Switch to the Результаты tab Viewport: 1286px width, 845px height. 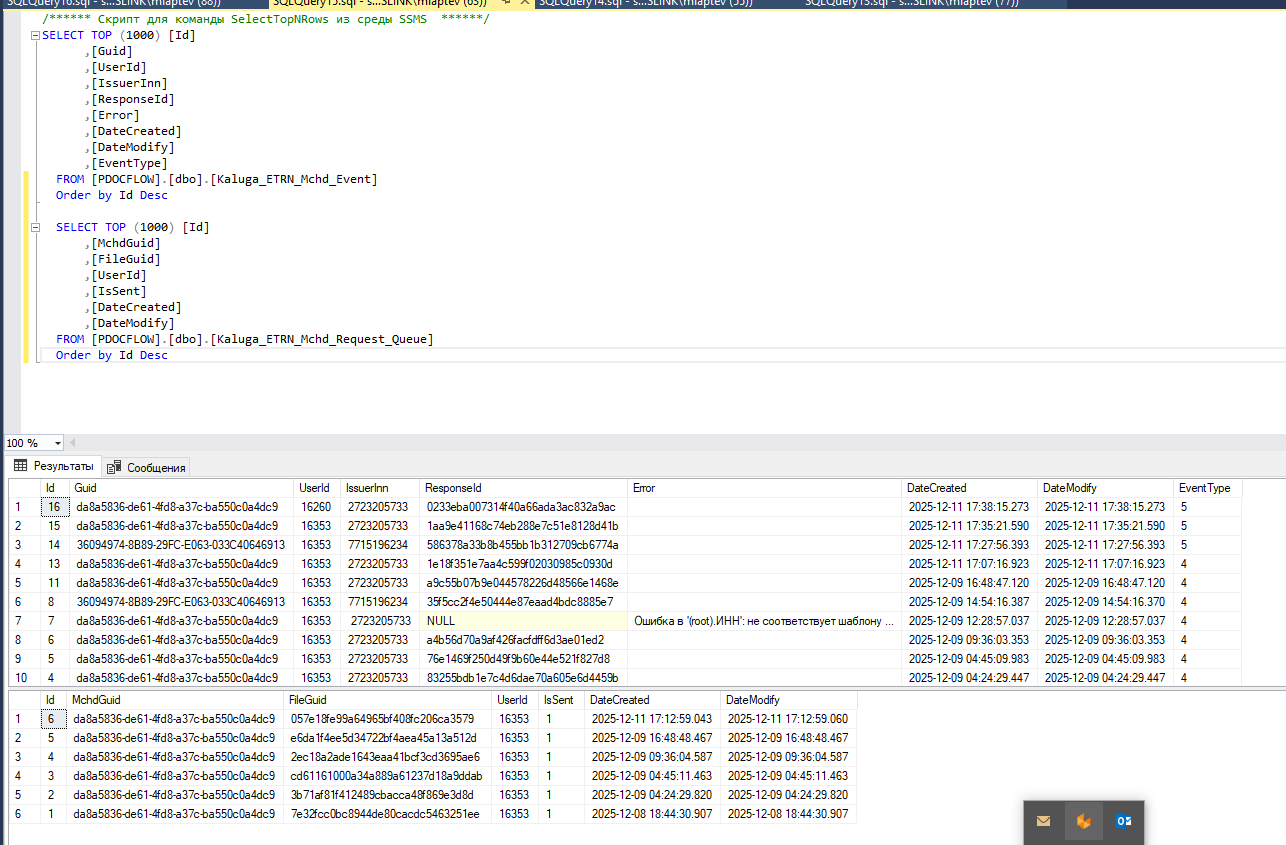click(x=54, y=466)
